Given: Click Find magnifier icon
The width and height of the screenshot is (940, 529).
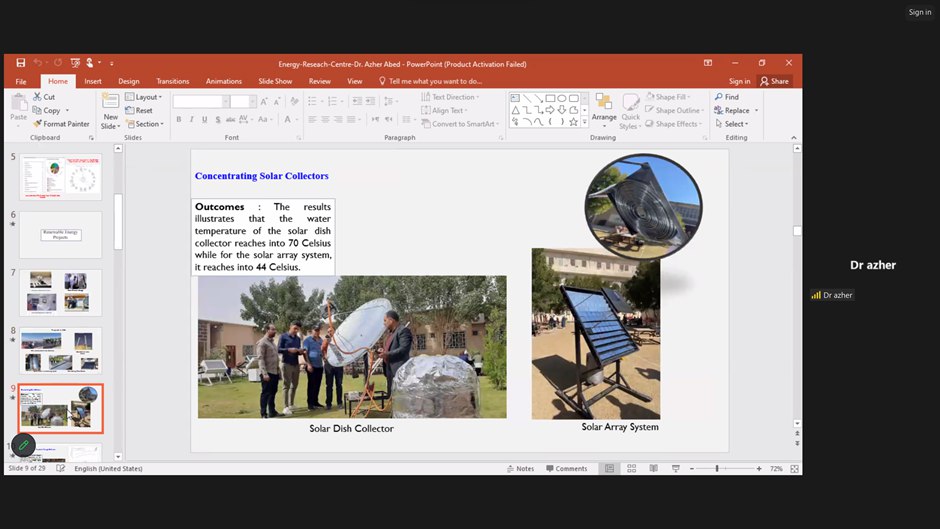Looking at the screenshot, I should pos(719,97).
